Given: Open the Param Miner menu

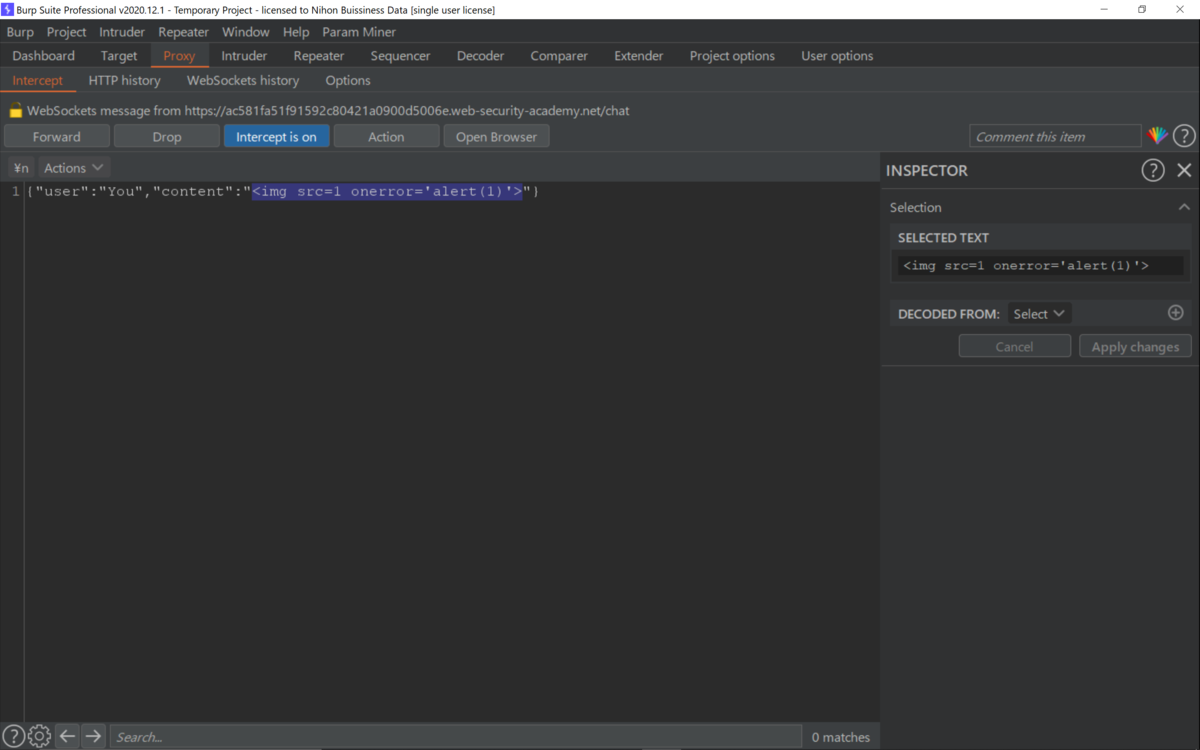Looking at the screenshot, I should [x=359, y=32].
